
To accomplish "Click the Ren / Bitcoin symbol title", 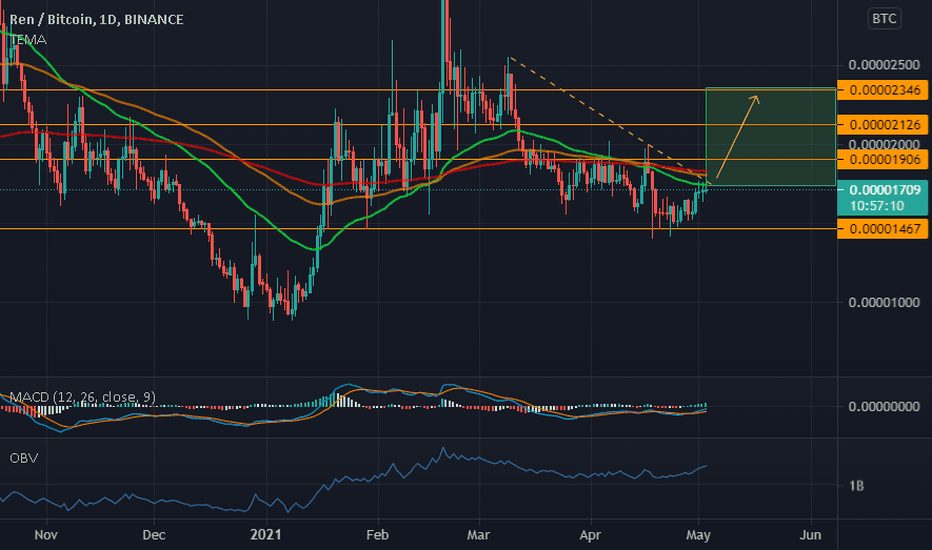I will click(x=96, y=20).
